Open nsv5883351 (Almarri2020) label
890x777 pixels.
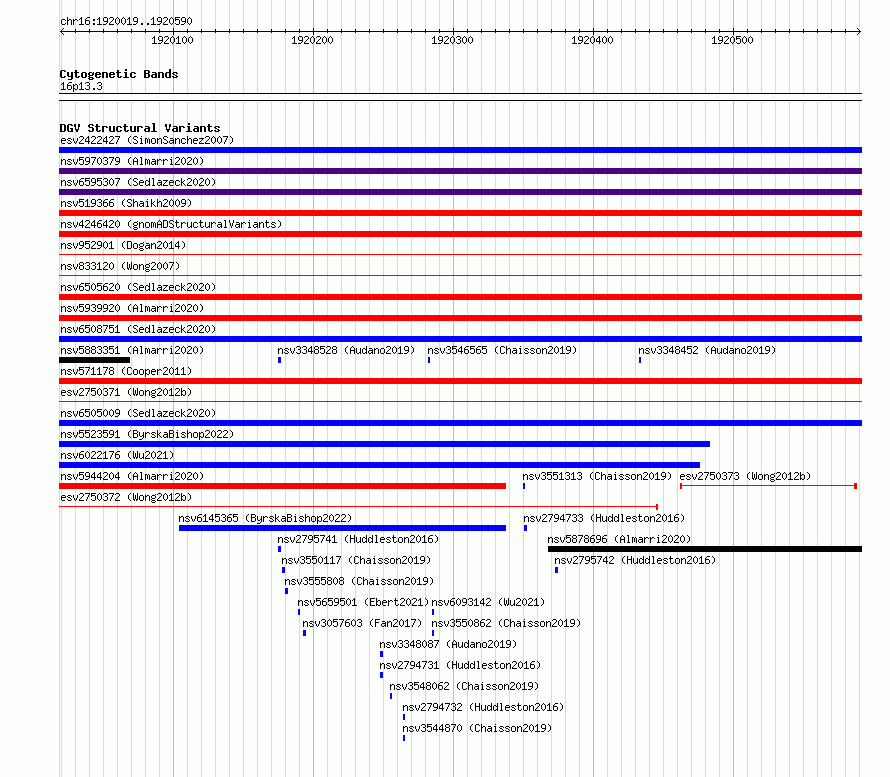click(132, 350)
